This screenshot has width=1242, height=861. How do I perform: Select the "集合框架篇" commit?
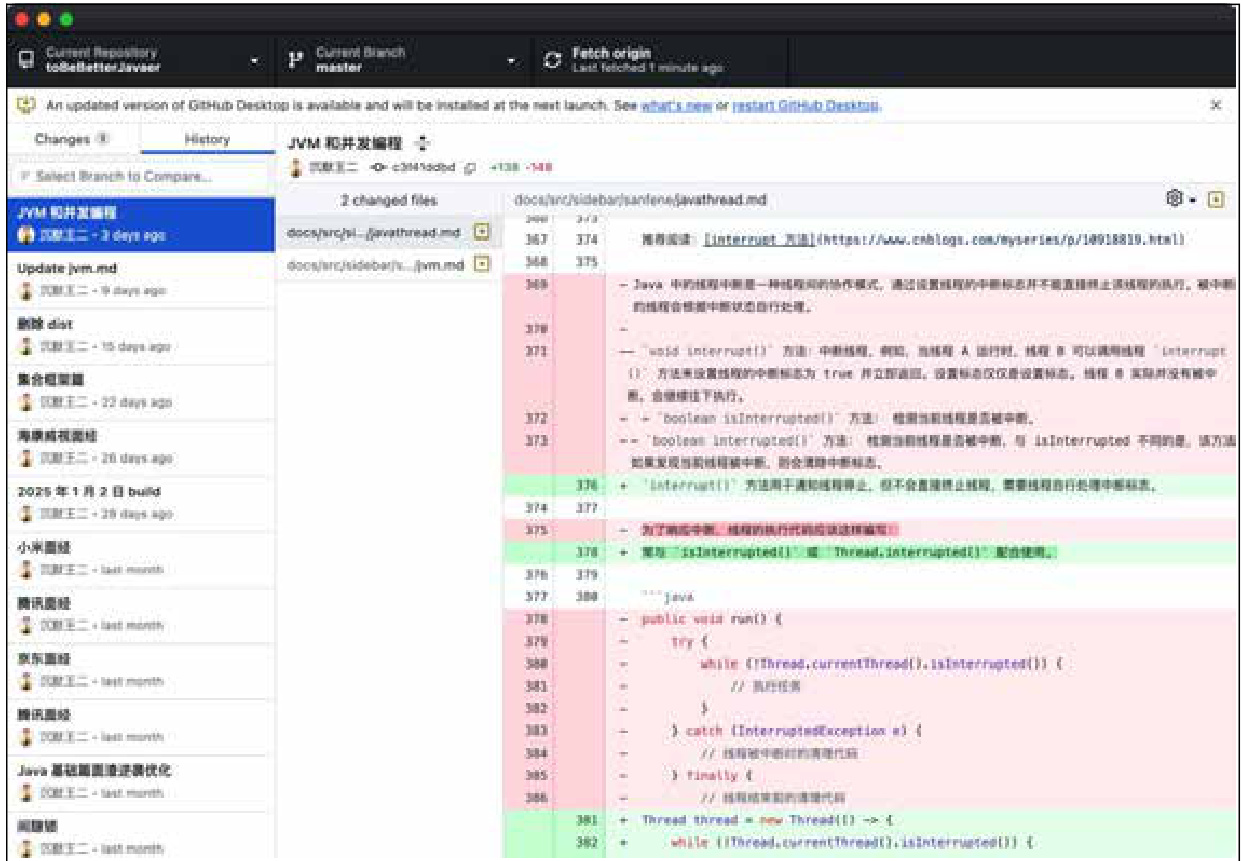(x=140, y=392)
